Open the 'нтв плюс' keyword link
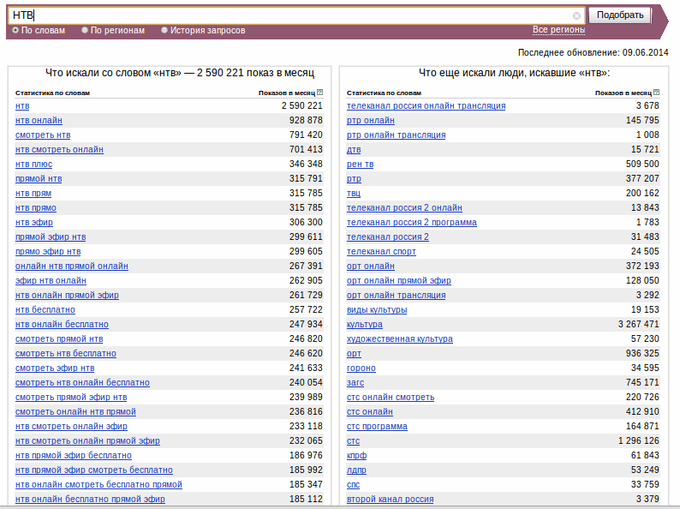The image size is (680, 509). coord(34,164)
